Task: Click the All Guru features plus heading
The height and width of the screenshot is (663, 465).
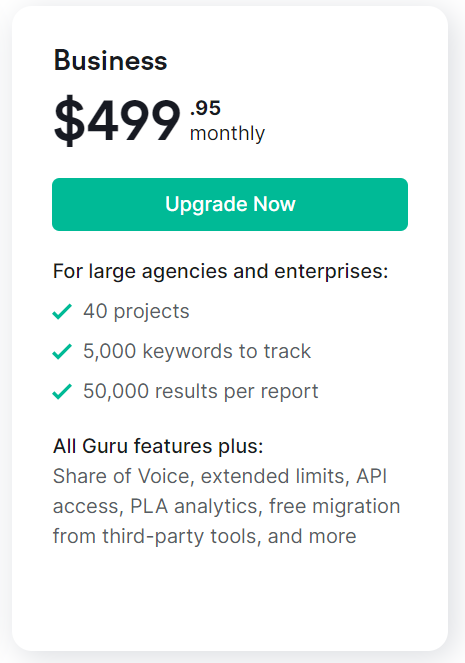Action: coord(158,446)
